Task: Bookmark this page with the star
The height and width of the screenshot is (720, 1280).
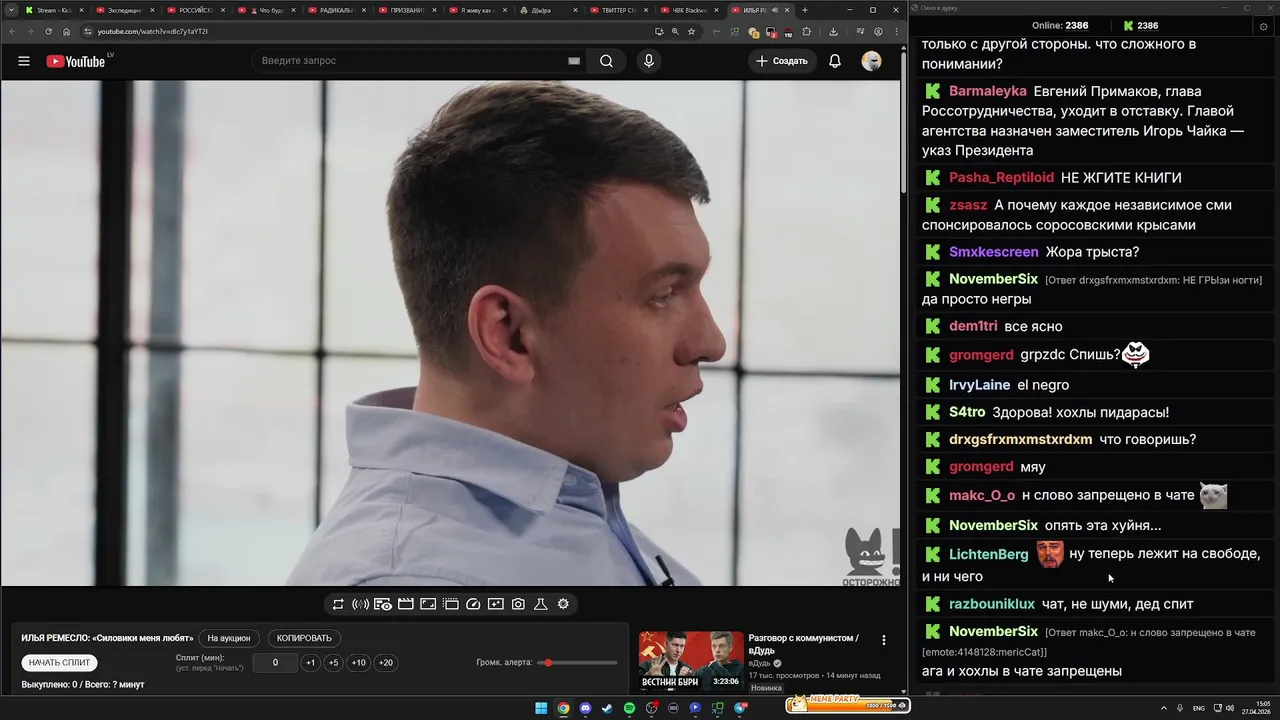Action: point(691,31)
